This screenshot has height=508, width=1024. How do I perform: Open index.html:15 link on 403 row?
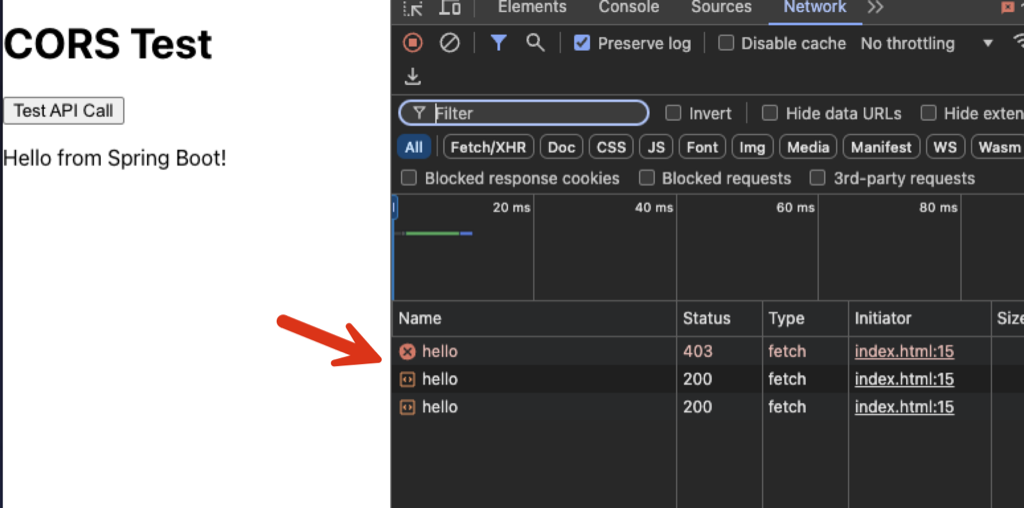904,352
